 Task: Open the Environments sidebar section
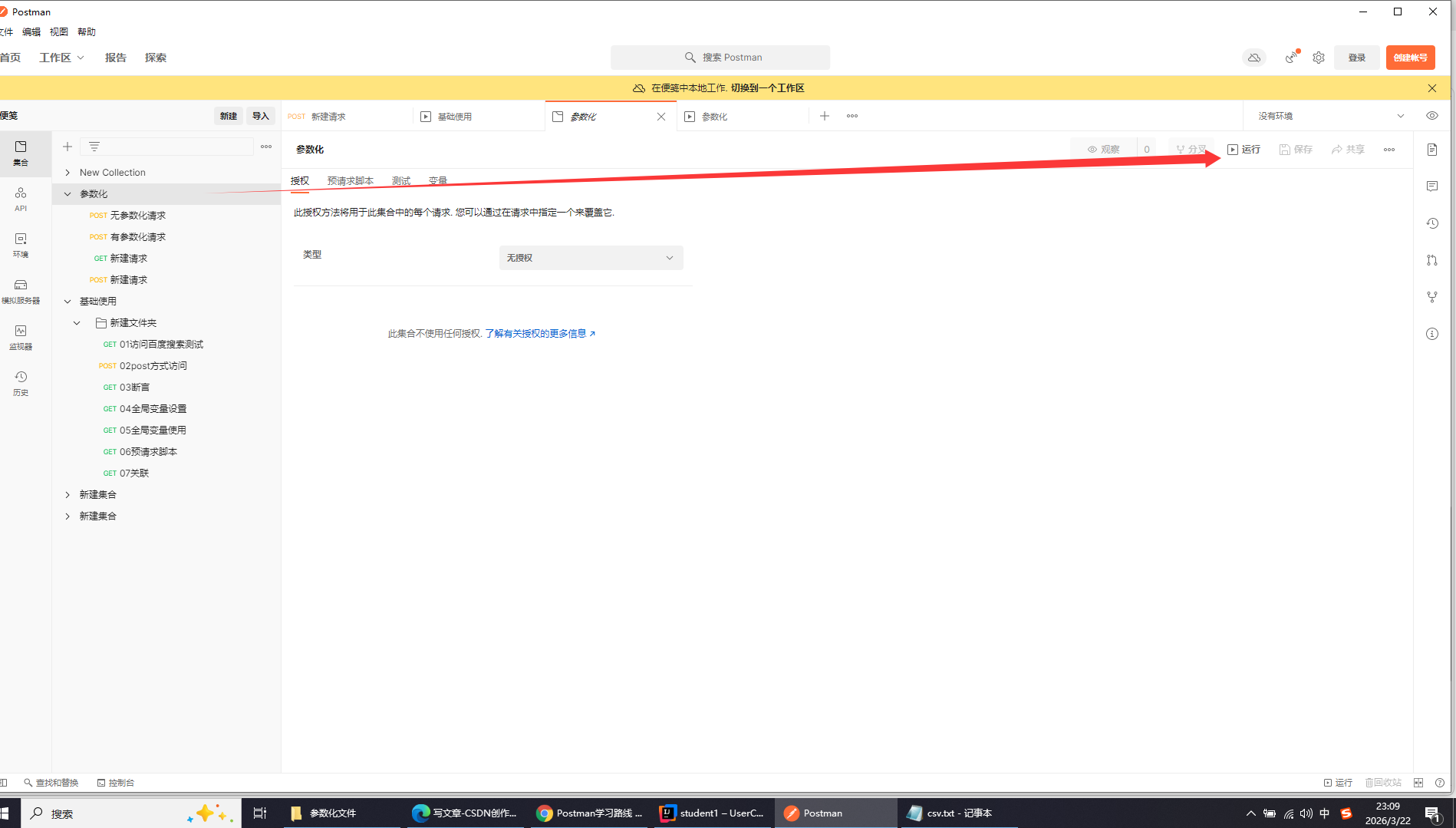pyautogui.click(x=21, y=246)
